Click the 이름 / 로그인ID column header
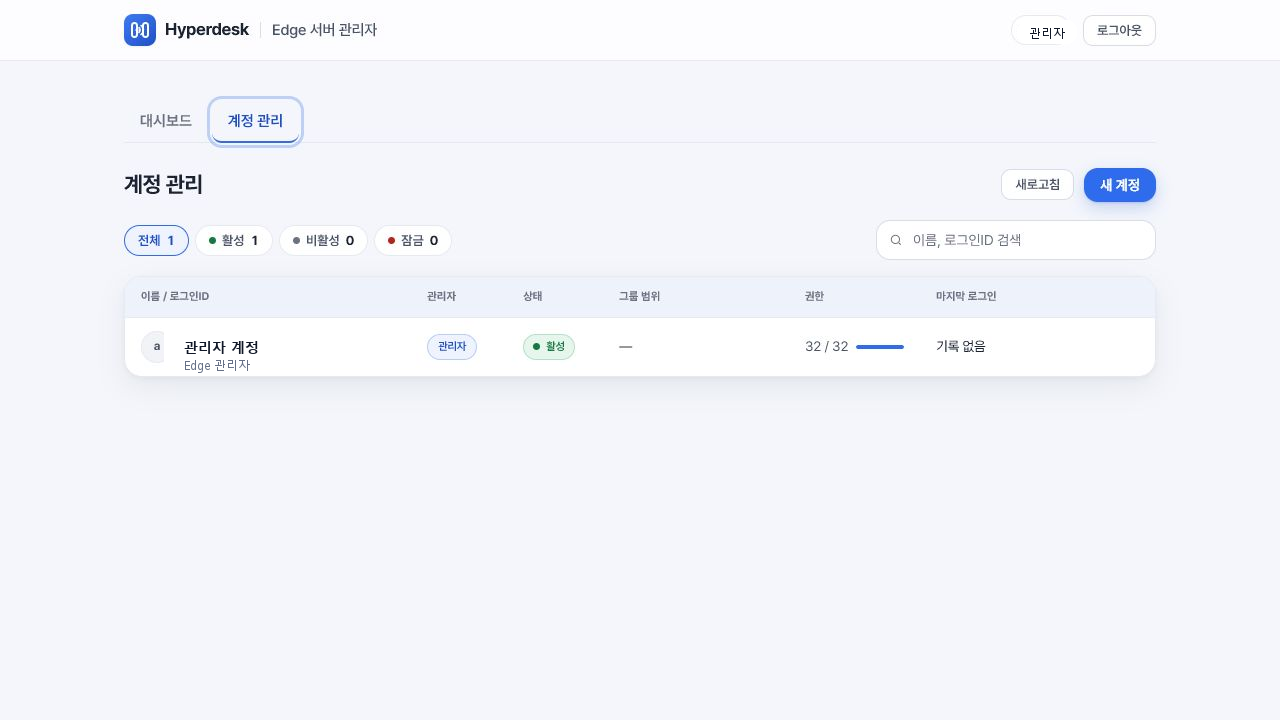1280x720 pixels. (175, 297)
